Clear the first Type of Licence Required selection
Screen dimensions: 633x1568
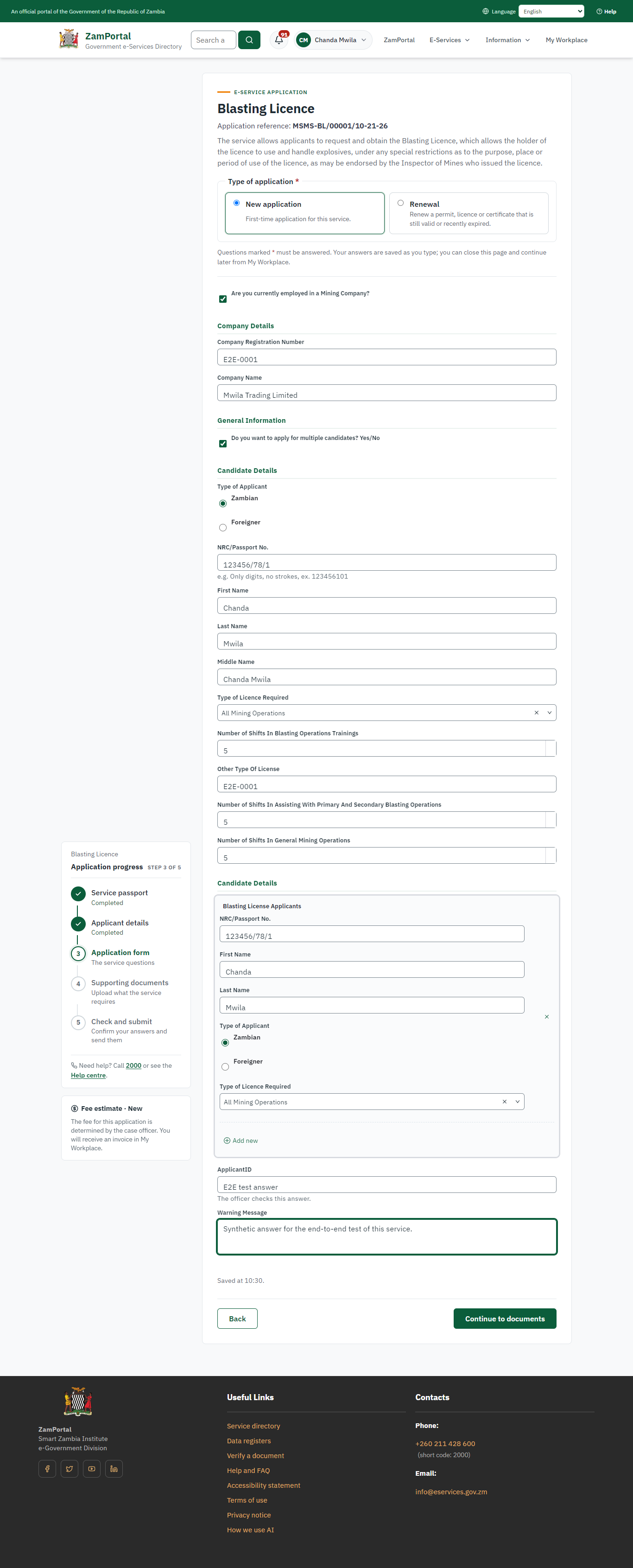tap(536, 713)
